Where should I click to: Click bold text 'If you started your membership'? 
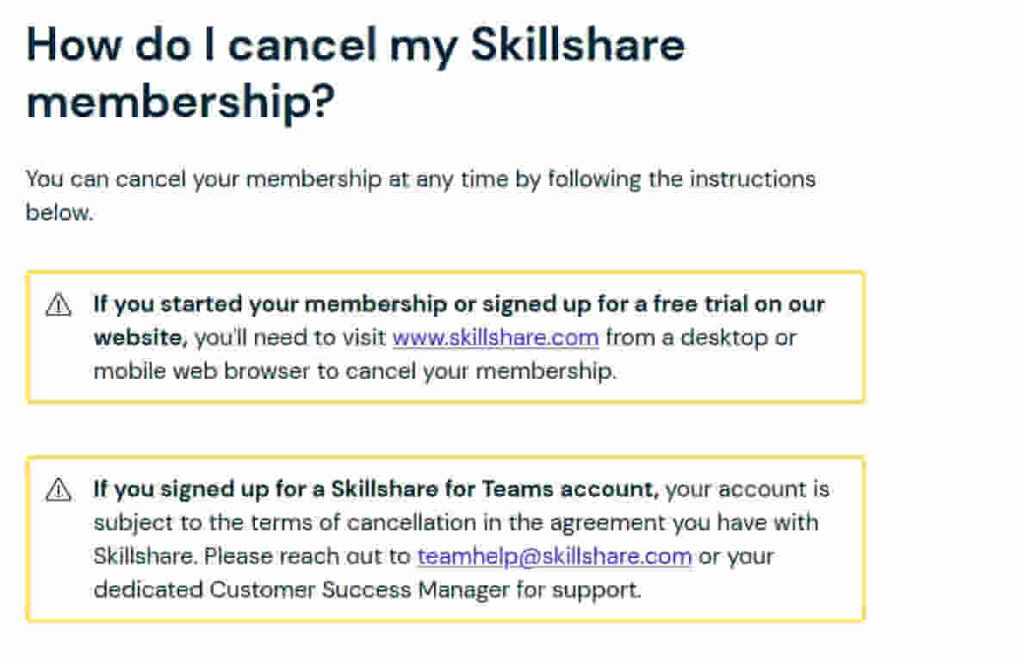pos(270,304)
